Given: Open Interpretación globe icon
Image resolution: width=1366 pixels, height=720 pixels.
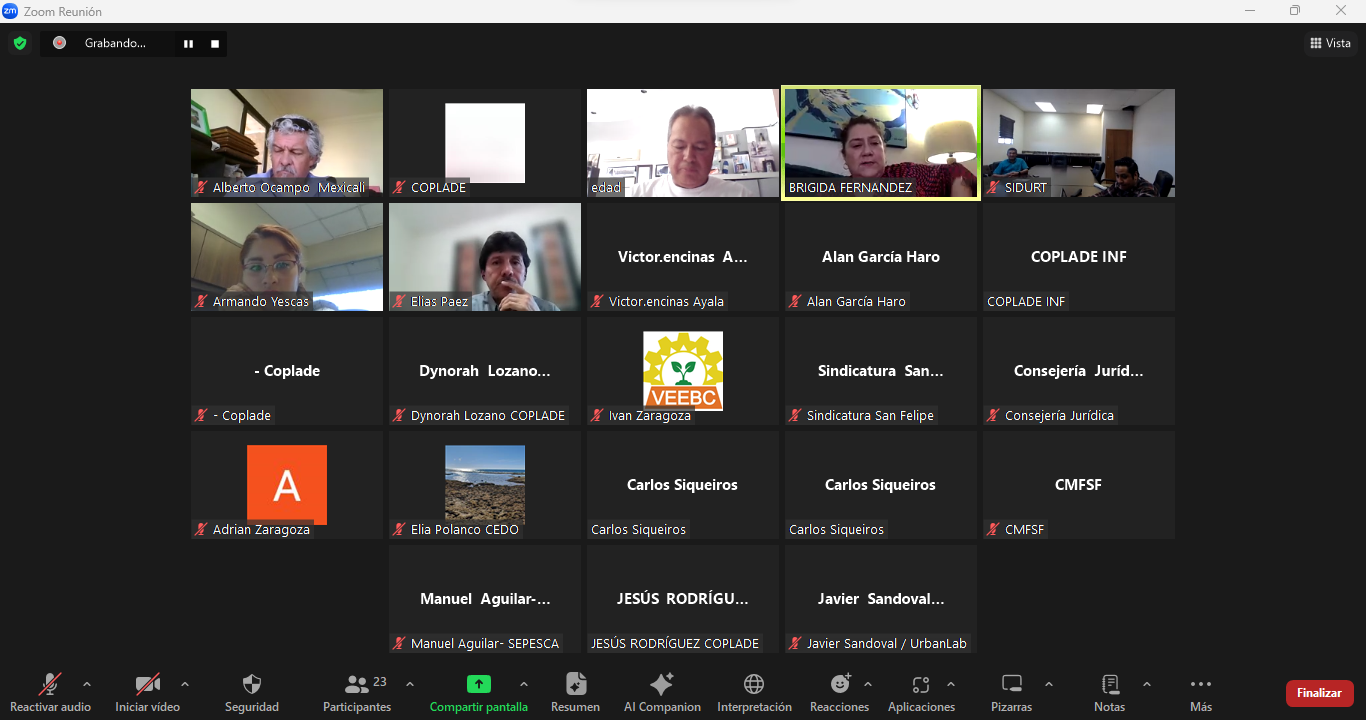Looking at the screenshot, I should pos(754,684).
